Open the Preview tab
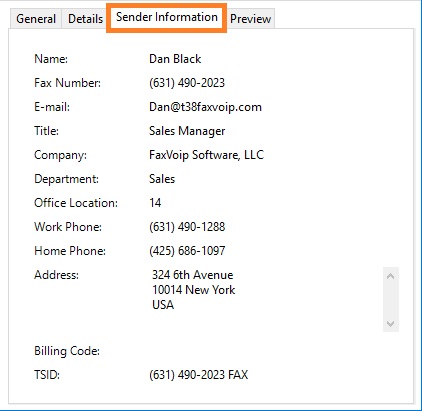 tap(250, 19)
